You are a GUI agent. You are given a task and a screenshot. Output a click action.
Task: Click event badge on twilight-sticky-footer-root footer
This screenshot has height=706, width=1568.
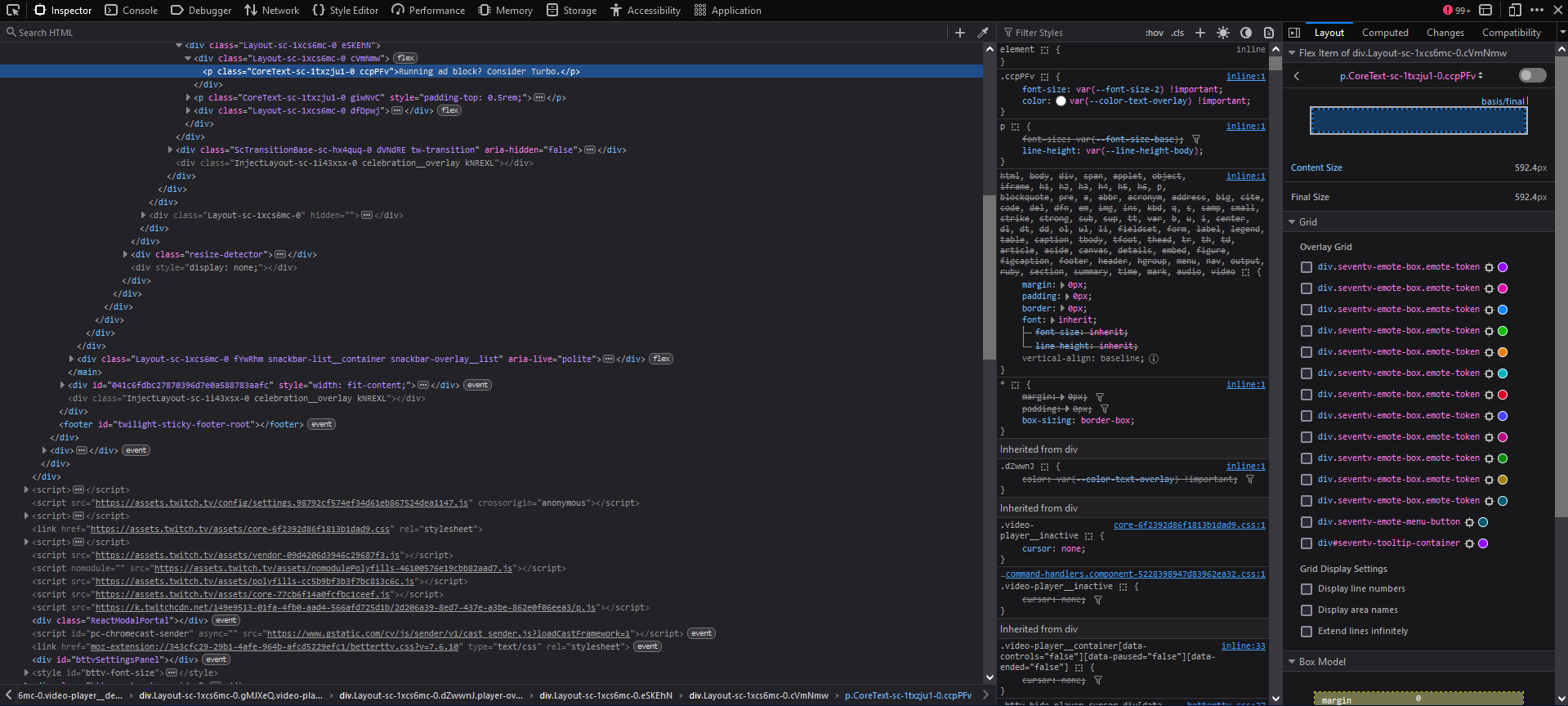321,424
